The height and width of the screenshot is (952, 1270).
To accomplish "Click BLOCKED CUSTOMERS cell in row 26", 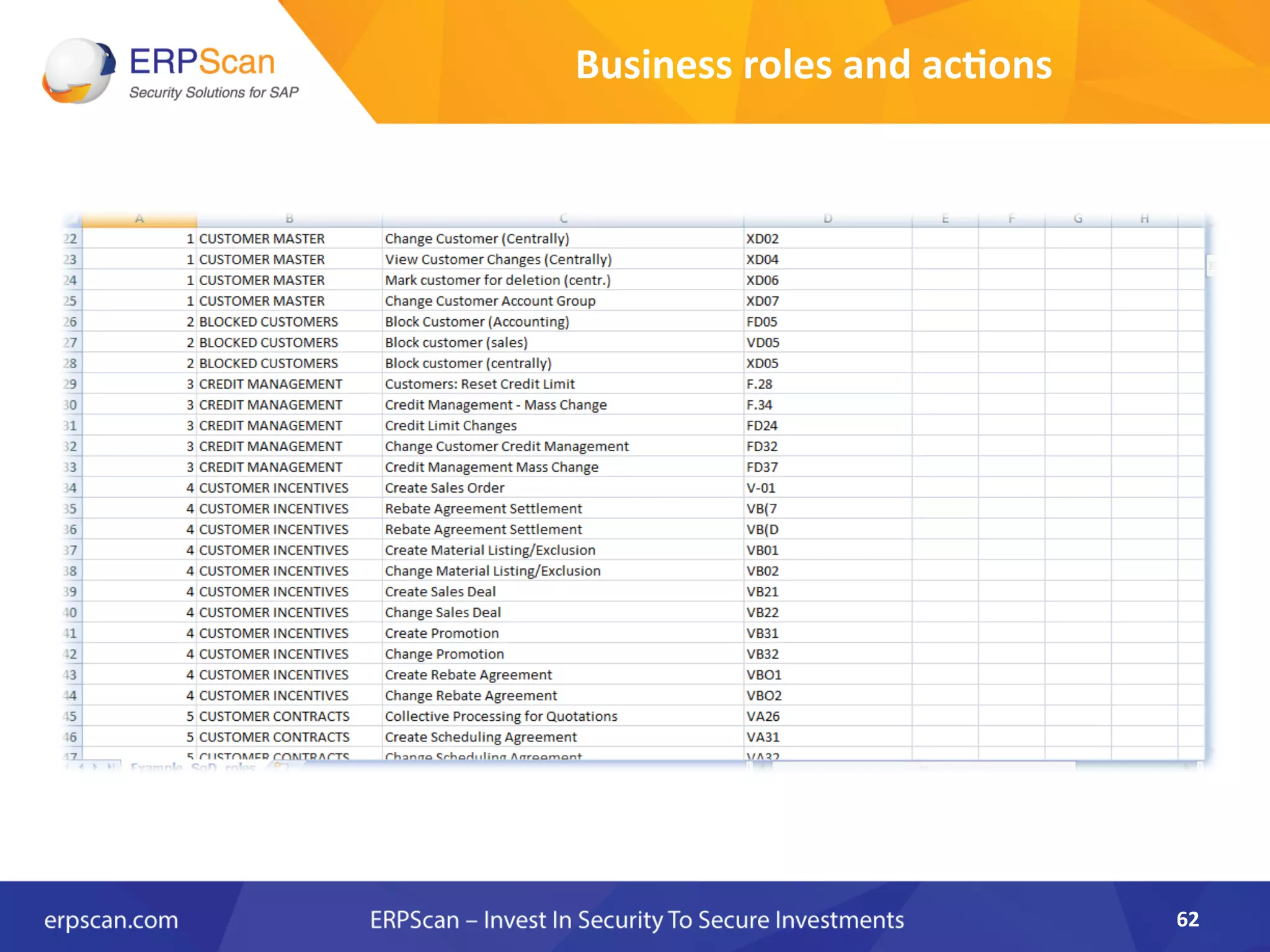I will tap(289, 322).
